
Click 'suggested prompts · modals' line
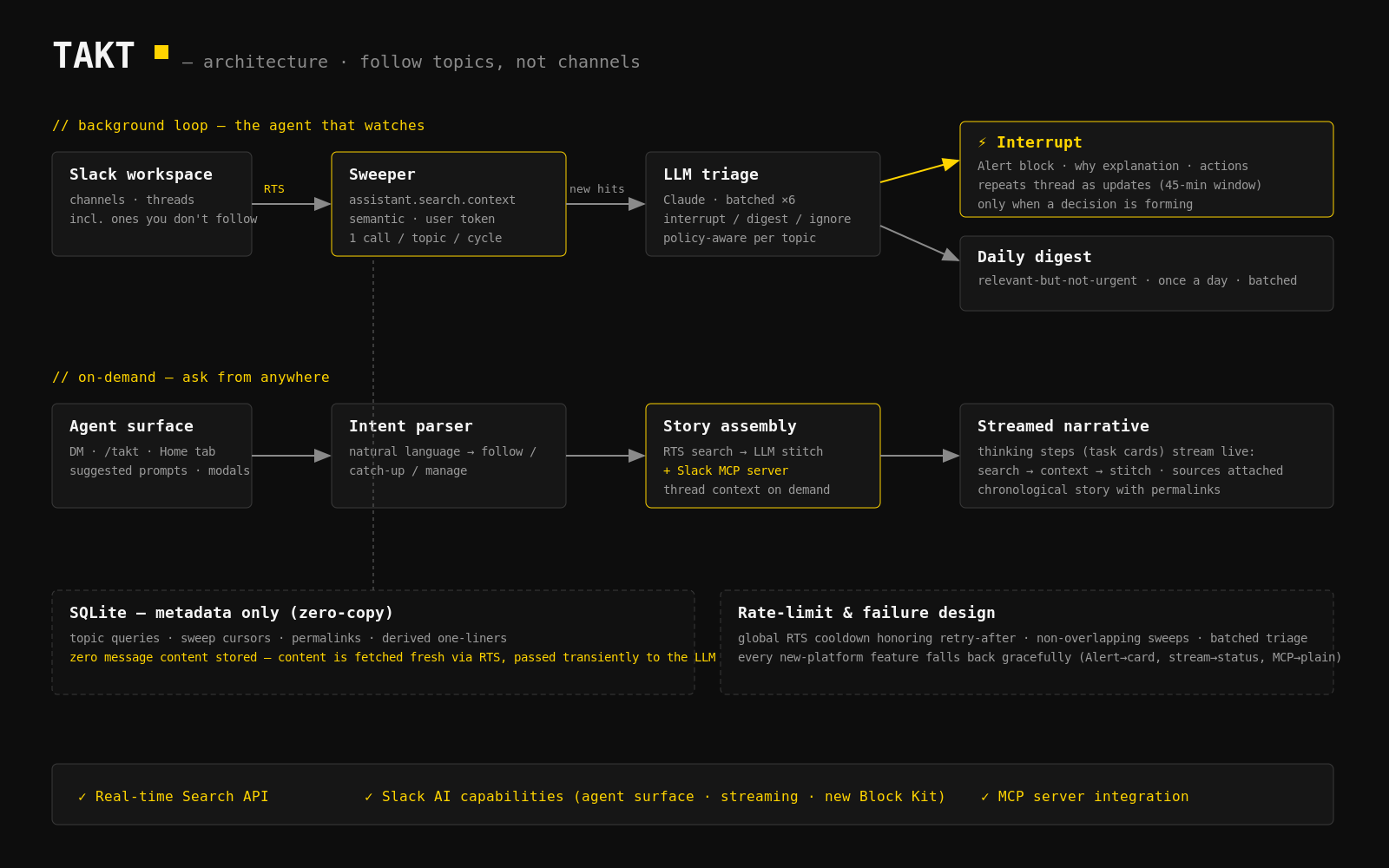(160, 470)
